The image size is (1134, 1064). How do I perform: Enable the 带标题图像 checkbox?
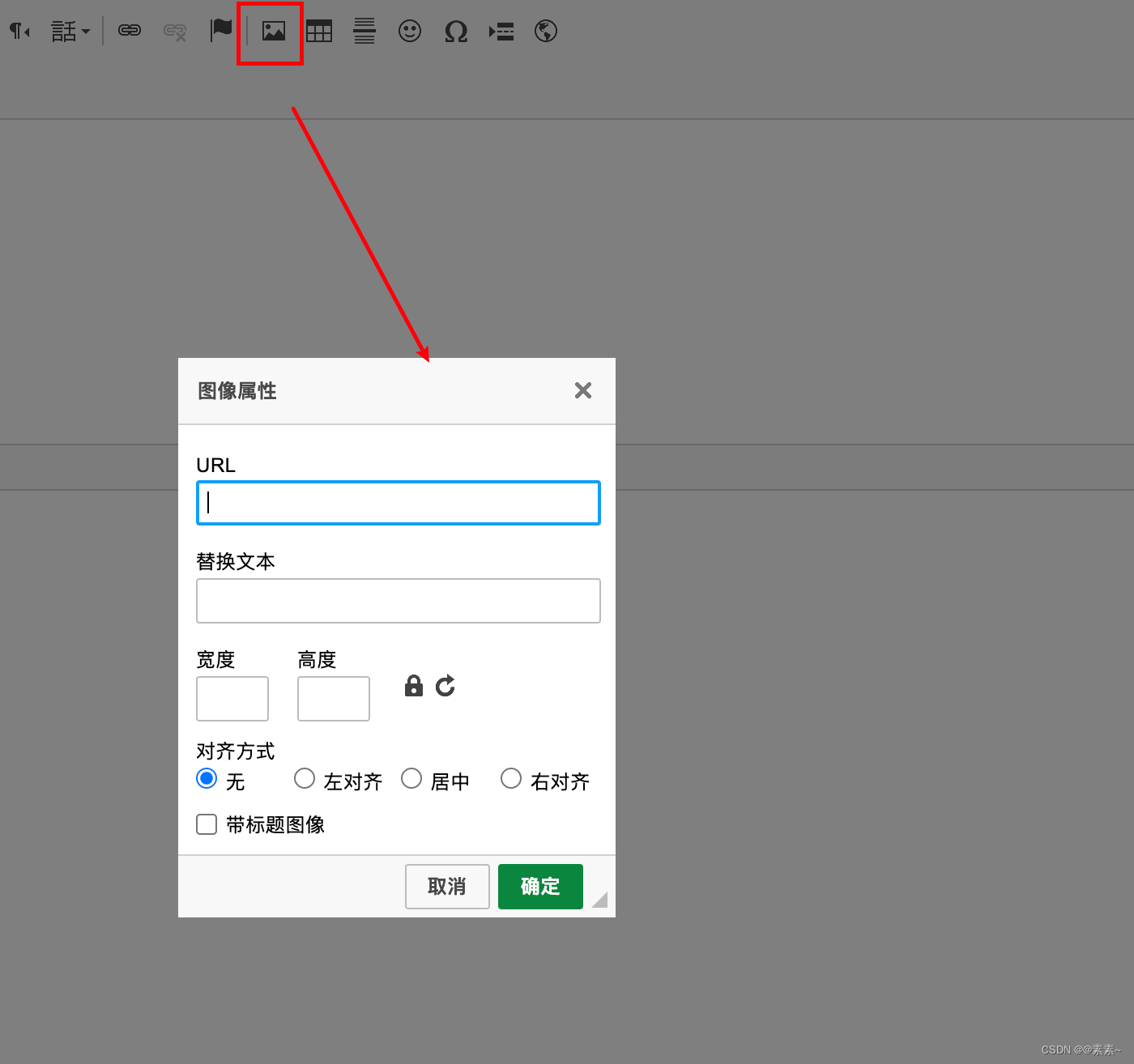(207, 824)
